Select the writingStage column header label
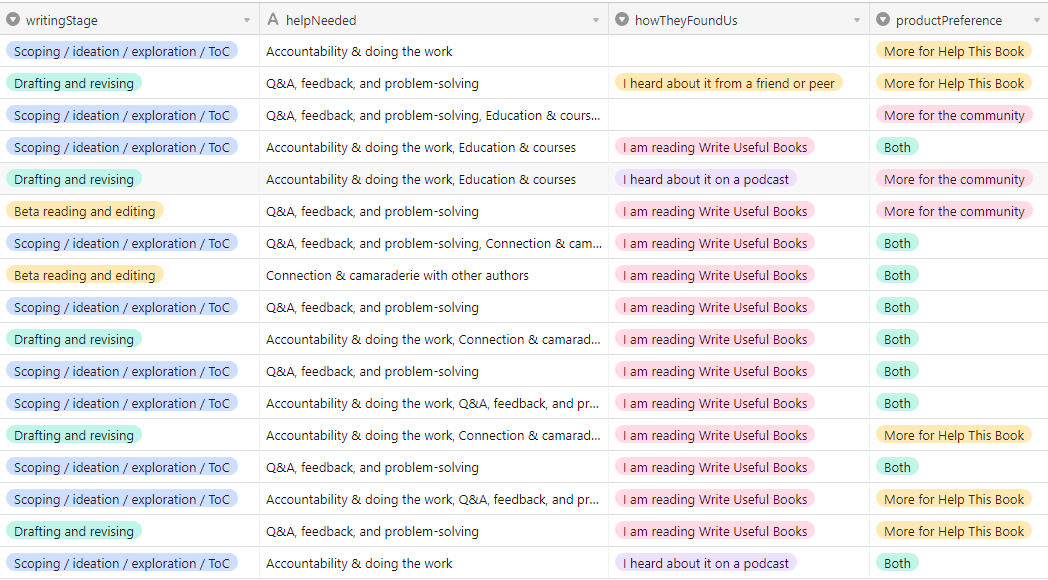 click(62, 20)
